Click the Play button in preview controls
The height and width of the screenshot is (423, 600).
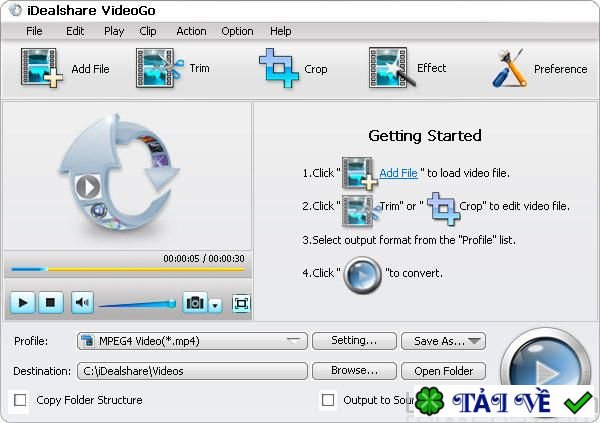coord(23,303)
